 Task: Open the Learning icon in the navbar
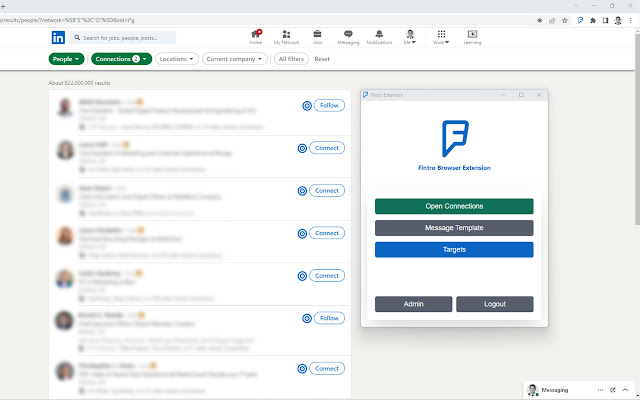pos(472,37)
